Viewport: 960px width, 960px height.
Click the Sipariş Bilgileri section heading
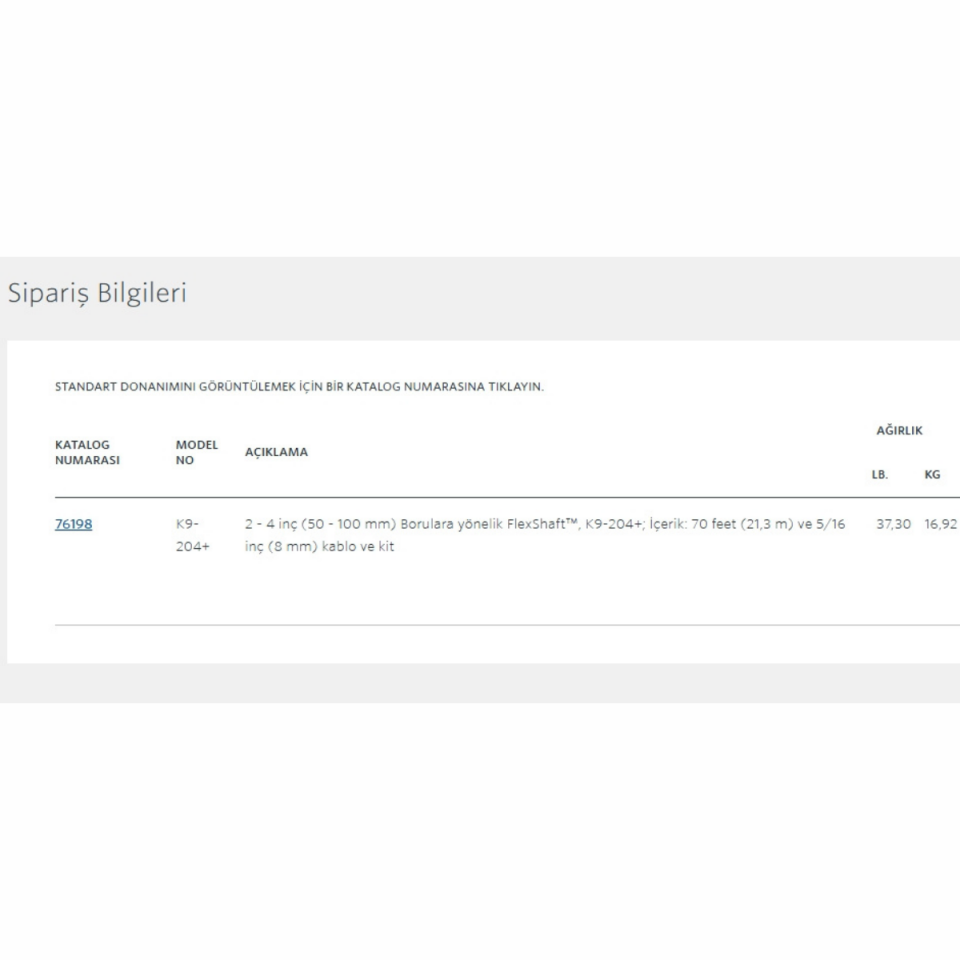pos(97,294)
